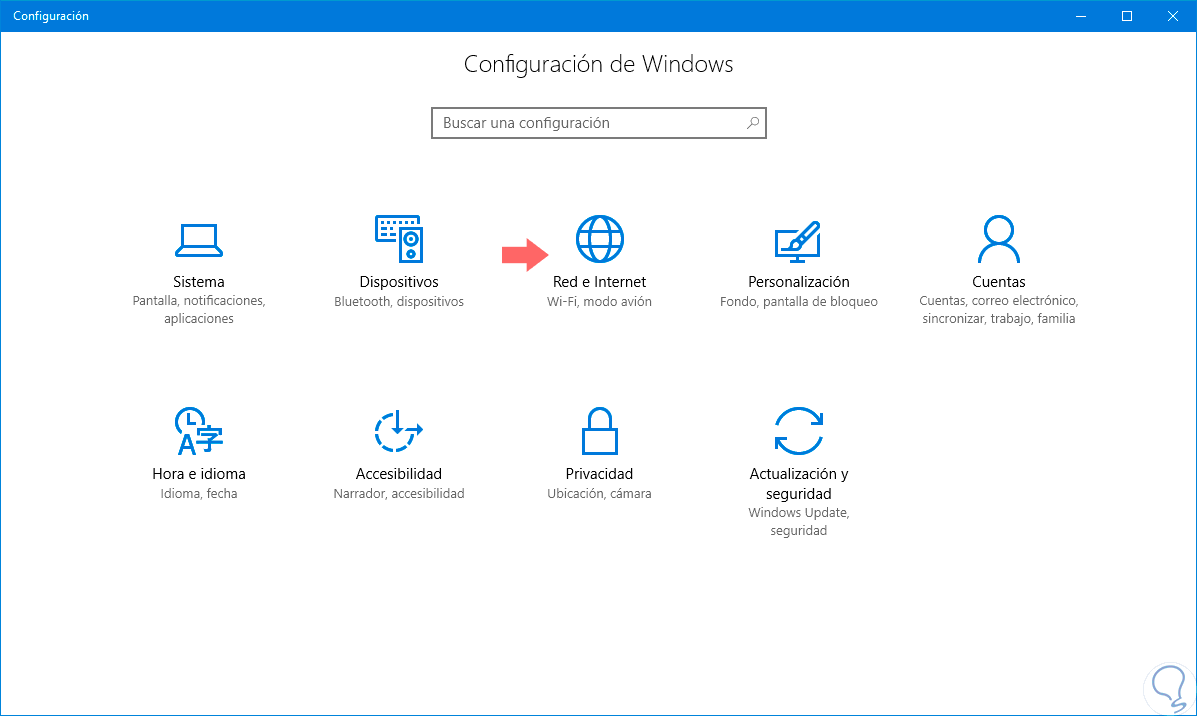Focus the Buscar una configuración field
Viewport: 1197px width, 716px height.
pyautogui.click(x=590, y=123)
